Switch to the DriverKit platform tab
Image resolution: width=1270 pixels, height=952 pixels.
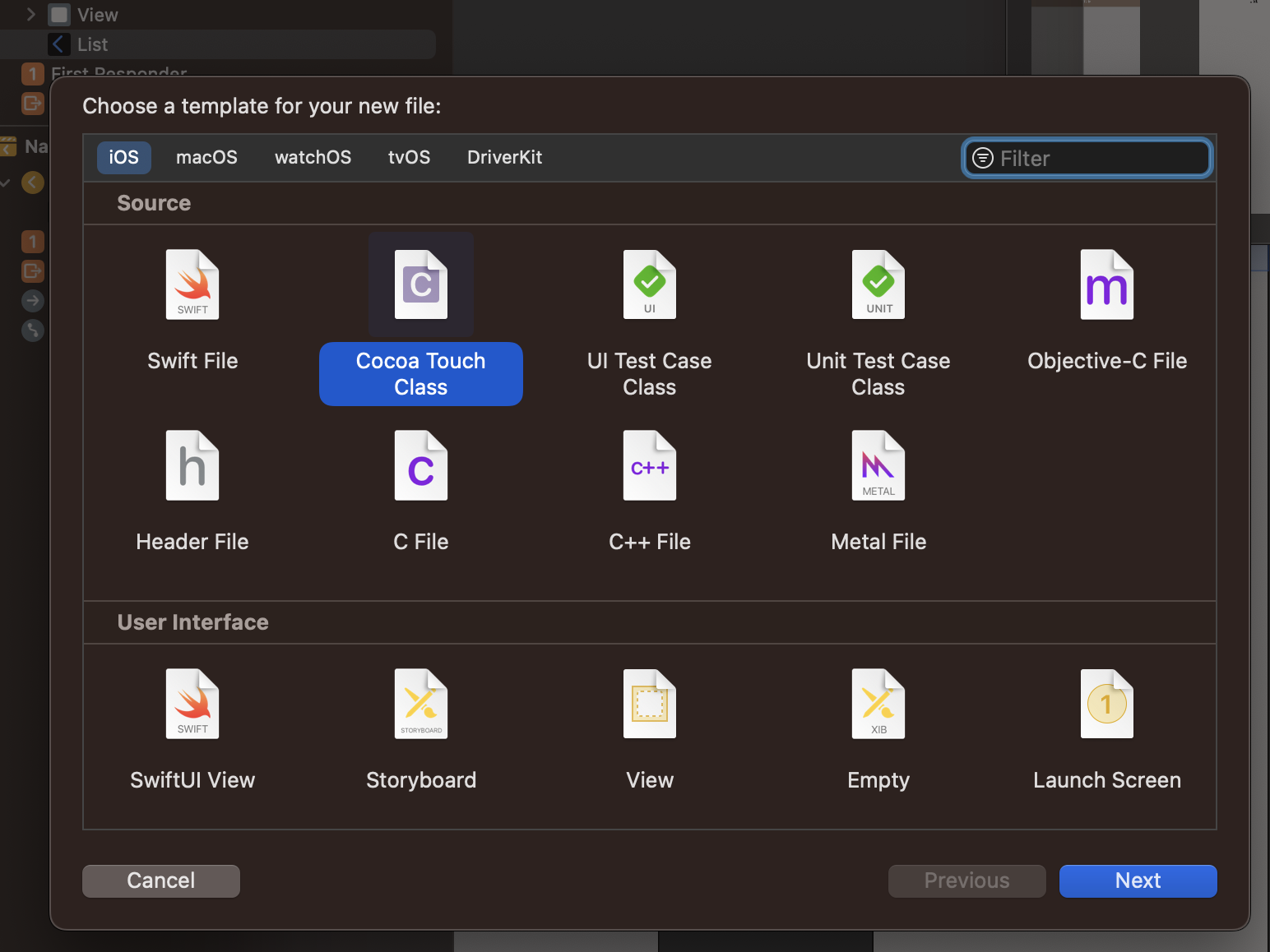pos(504,157)
